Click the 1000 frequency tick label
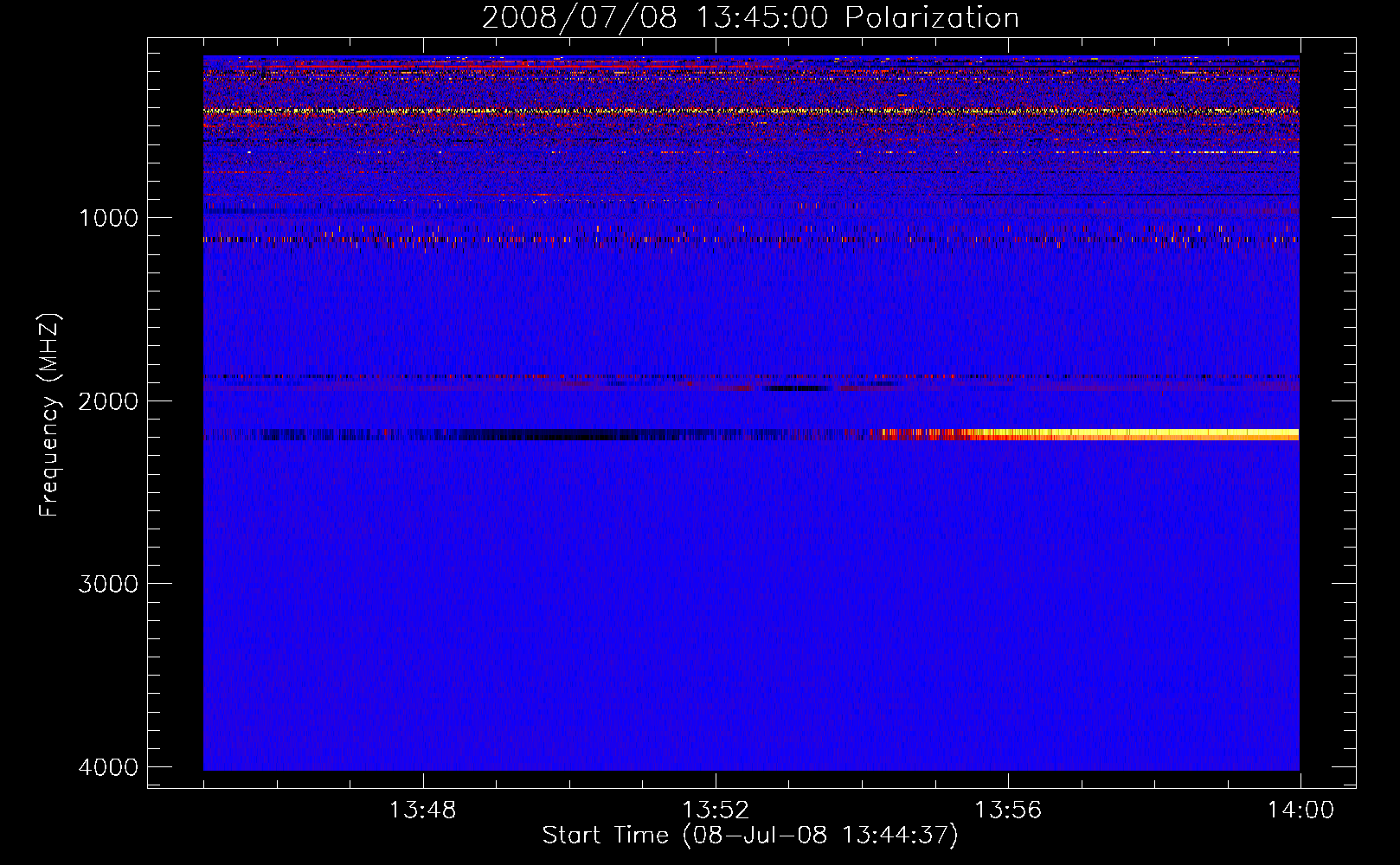Viewport: 1400px width, 865px height. [108, 218]
